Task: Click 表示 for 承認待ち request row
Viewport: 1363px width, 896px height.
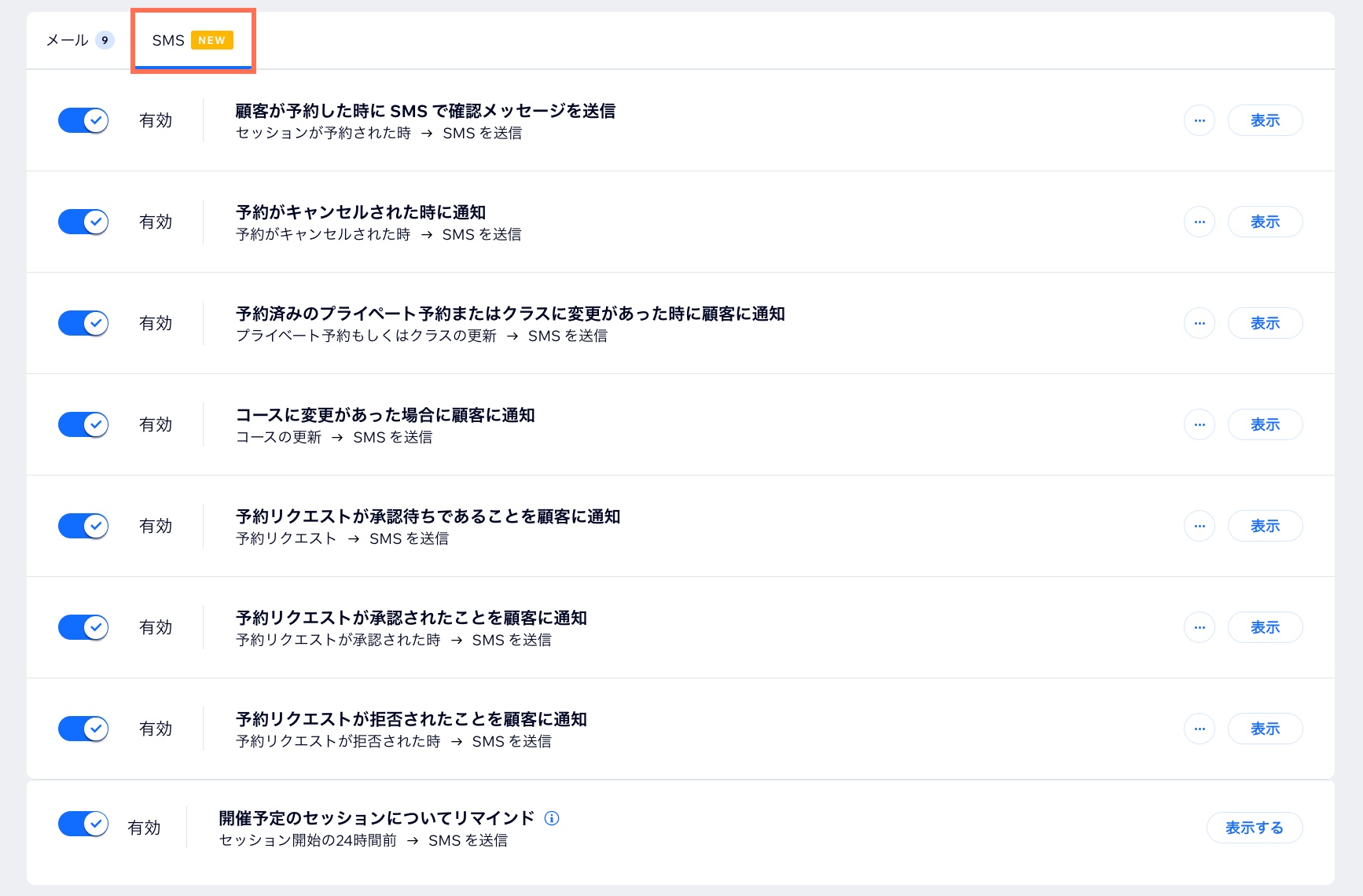Action: (x=1265, y=526)
